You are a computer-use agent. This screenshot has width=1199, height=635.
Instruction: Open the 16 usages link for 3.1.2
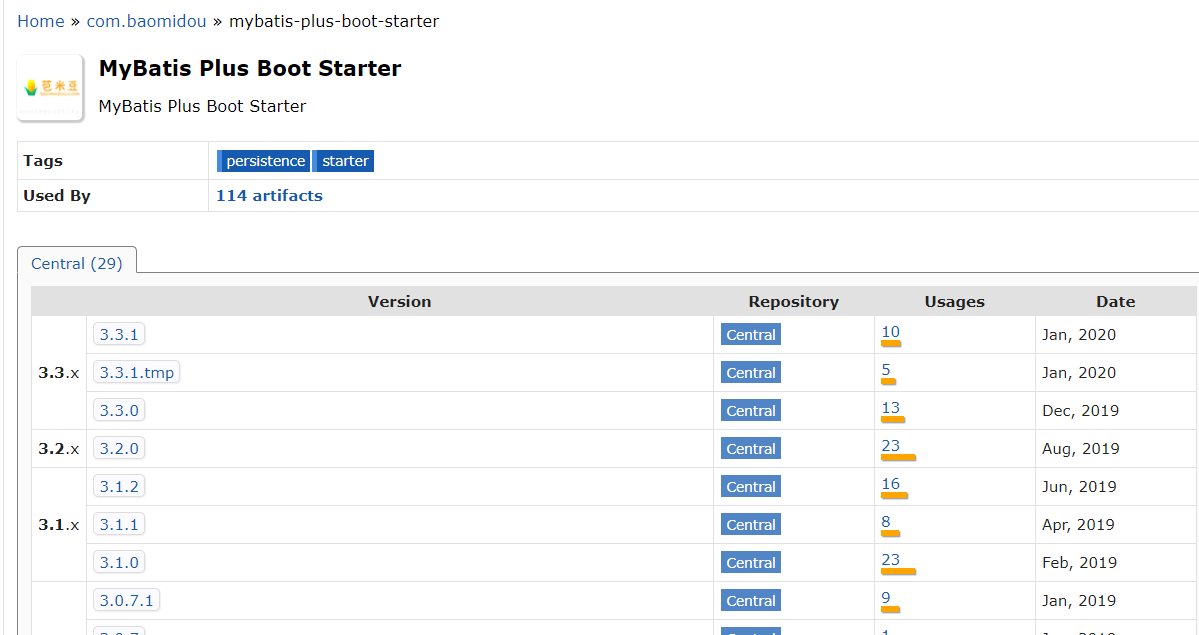pos(890,484)
